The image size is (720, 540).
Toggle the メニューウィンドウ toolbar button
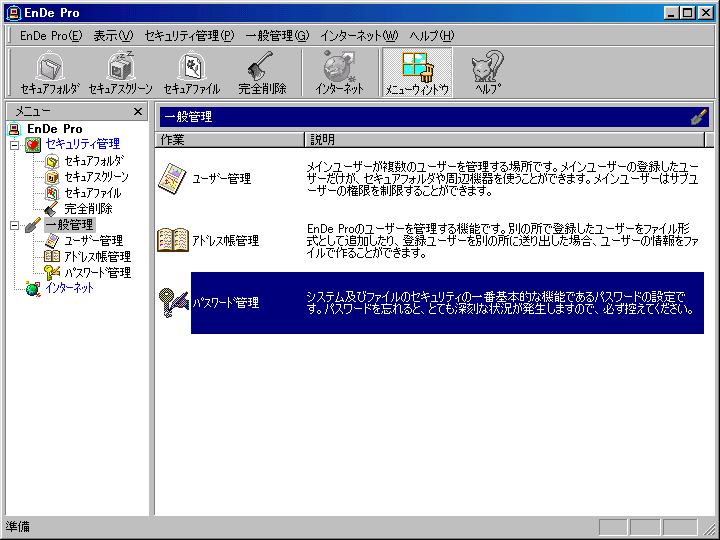coord(417,73)
